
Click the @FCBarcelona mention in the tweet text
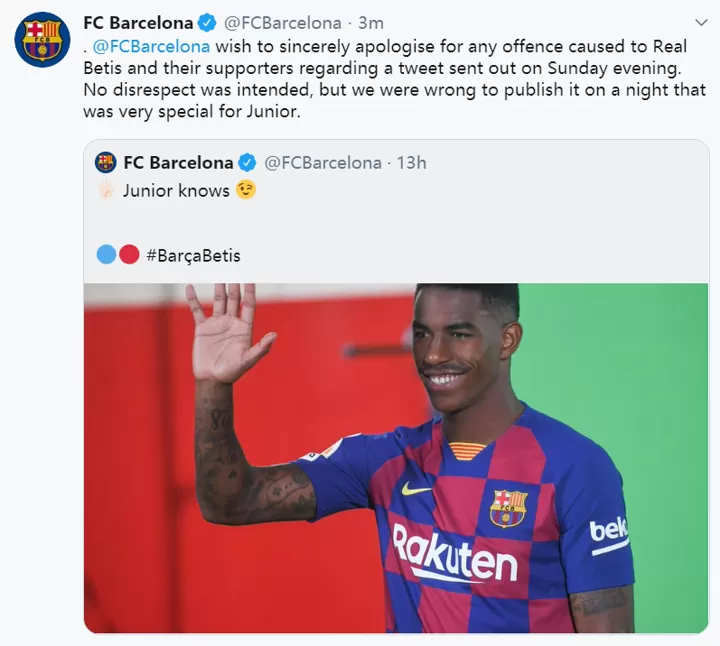[151, 46]
